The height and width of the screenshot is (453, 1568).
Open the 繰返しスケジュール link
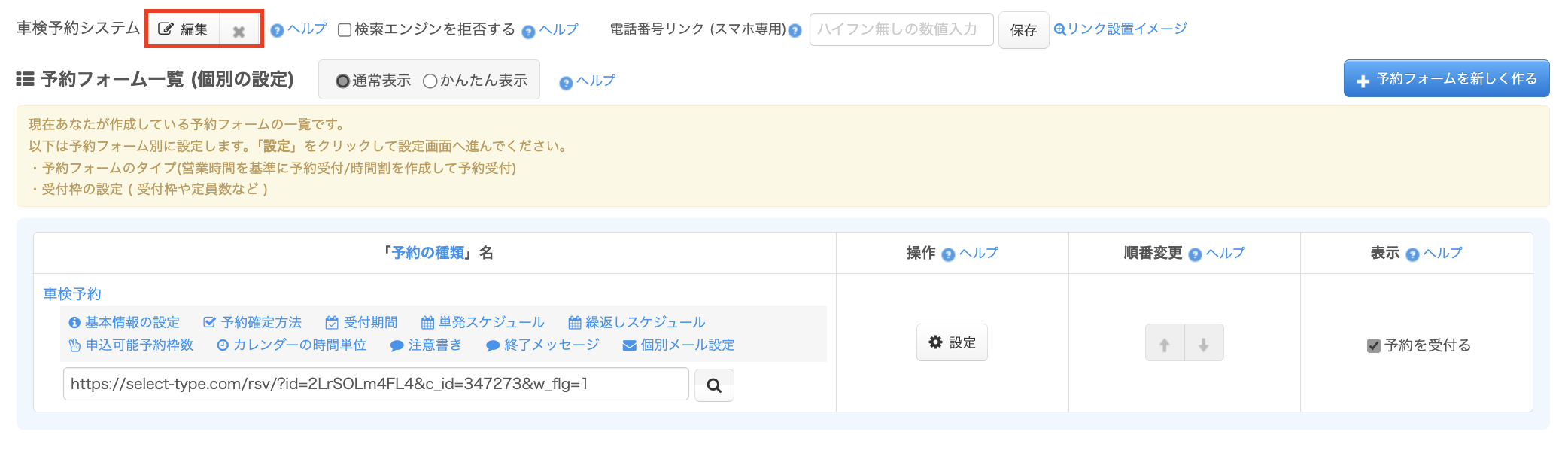[637, 322]
